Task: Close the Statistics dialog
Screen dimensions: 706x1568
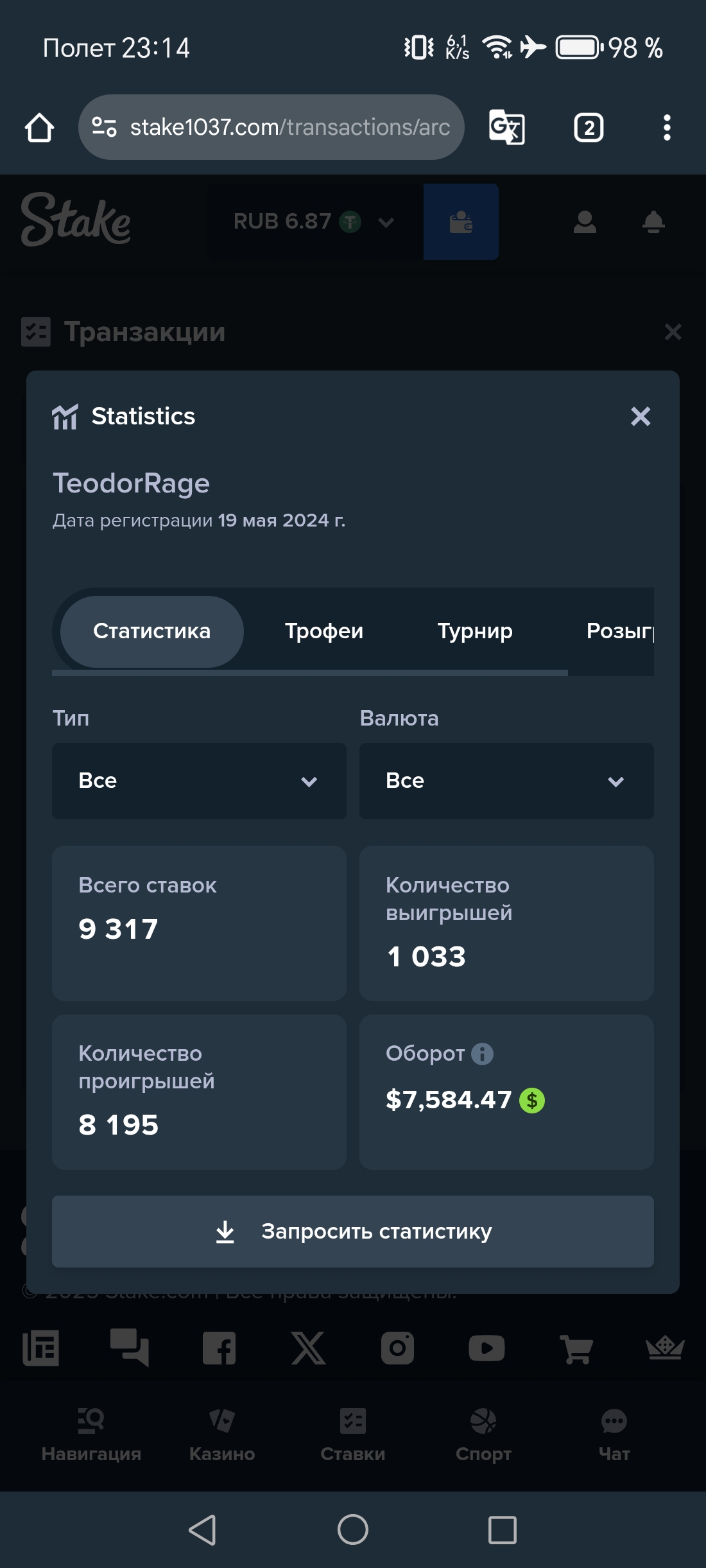Action: tap(641, 416)
